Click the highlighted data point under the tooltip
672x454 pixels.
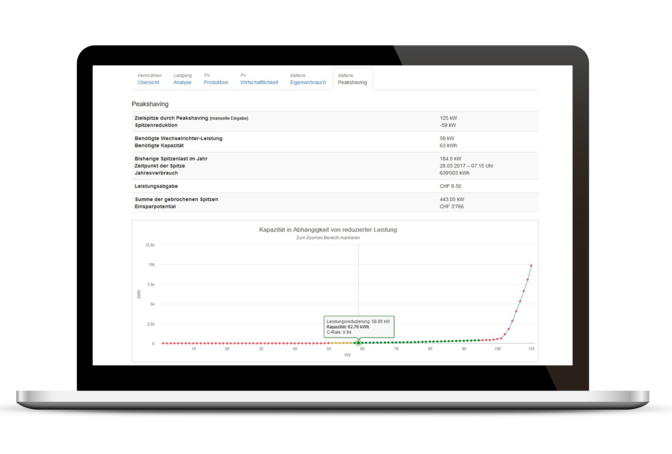pos(358,343)
